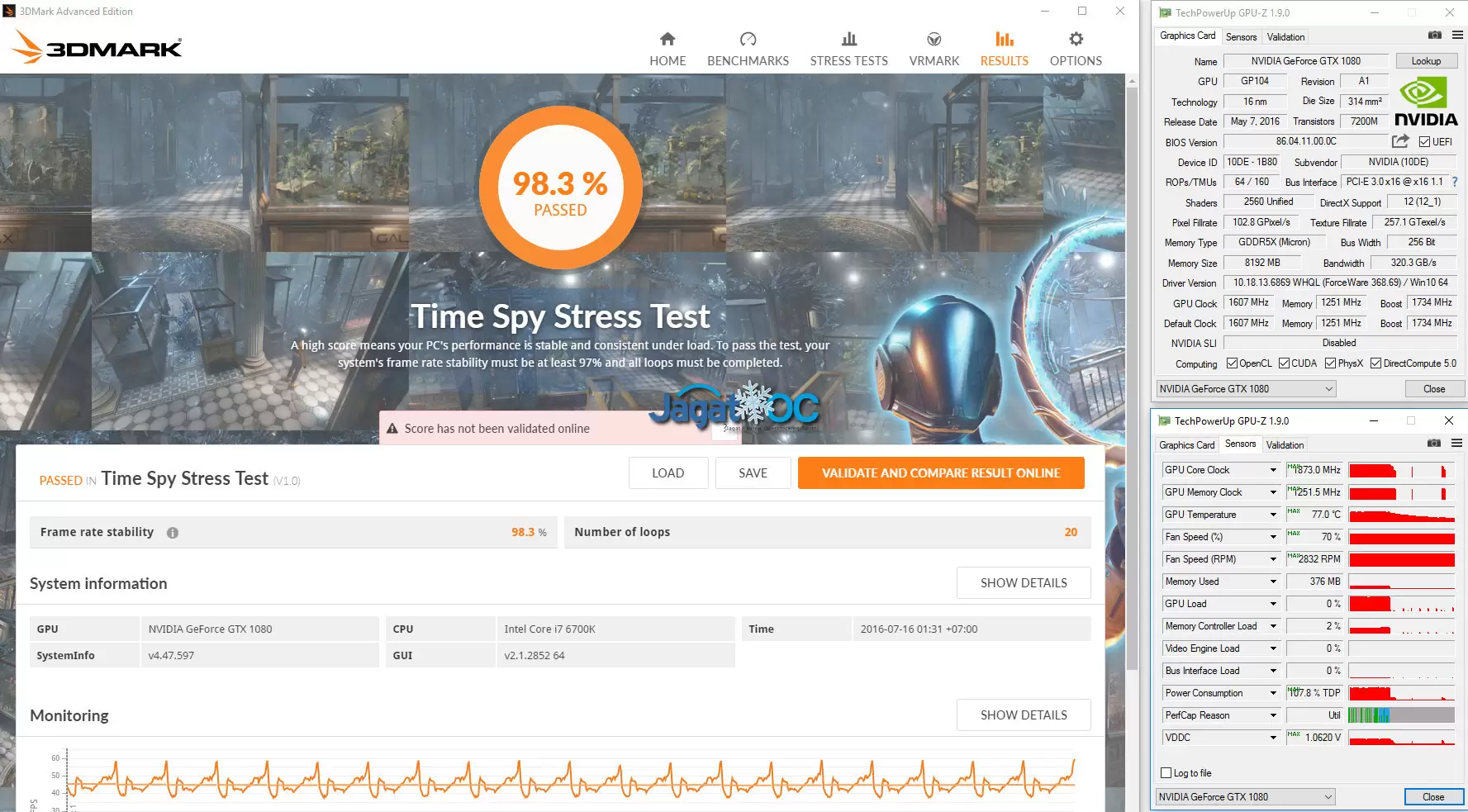Click the GPU name field GeForce GTX 1080
The width and height of the screenshot is (1468, 812).
1305,61
